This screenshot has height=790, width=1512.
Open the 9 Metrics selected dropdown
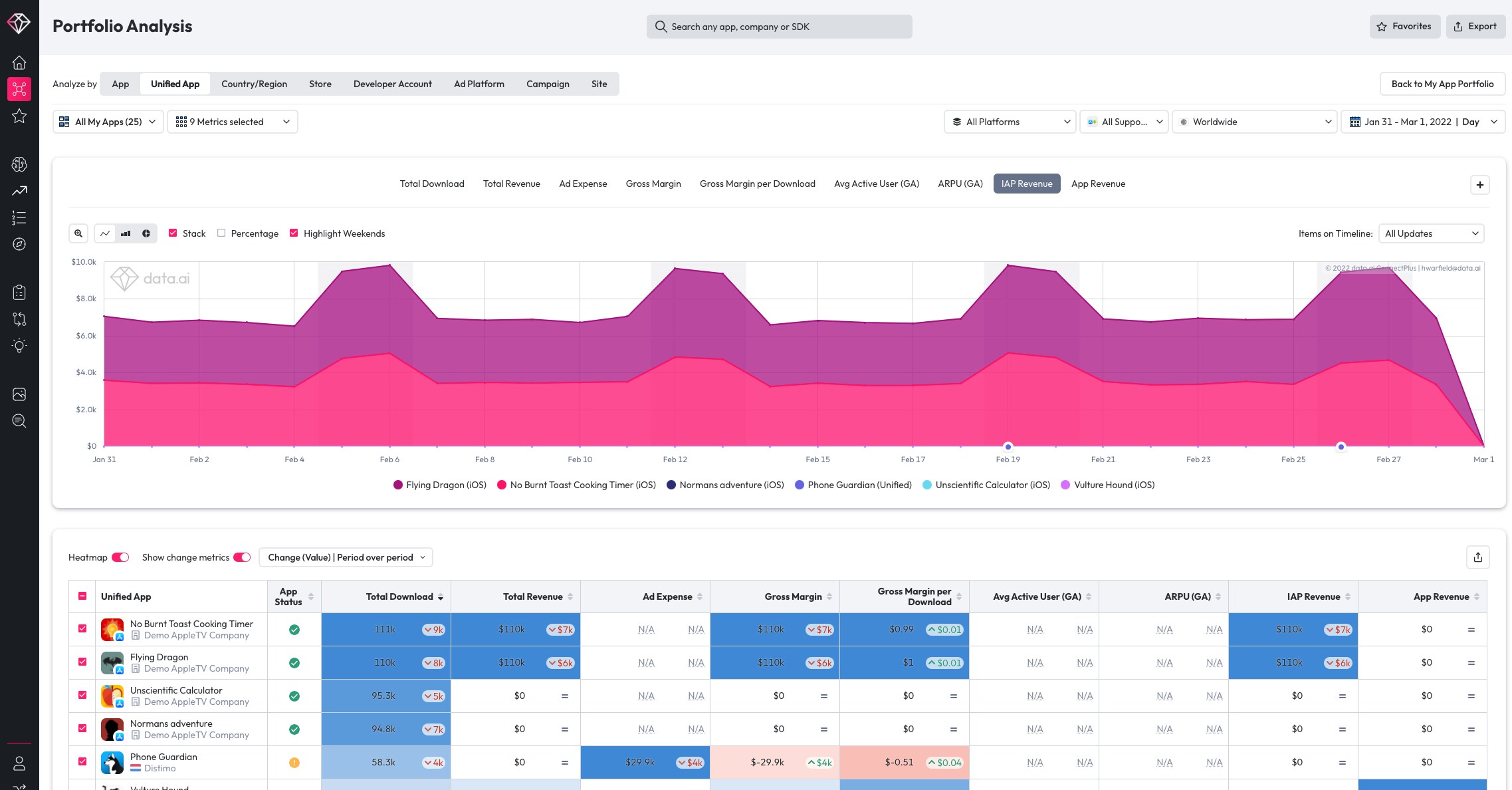232,122
